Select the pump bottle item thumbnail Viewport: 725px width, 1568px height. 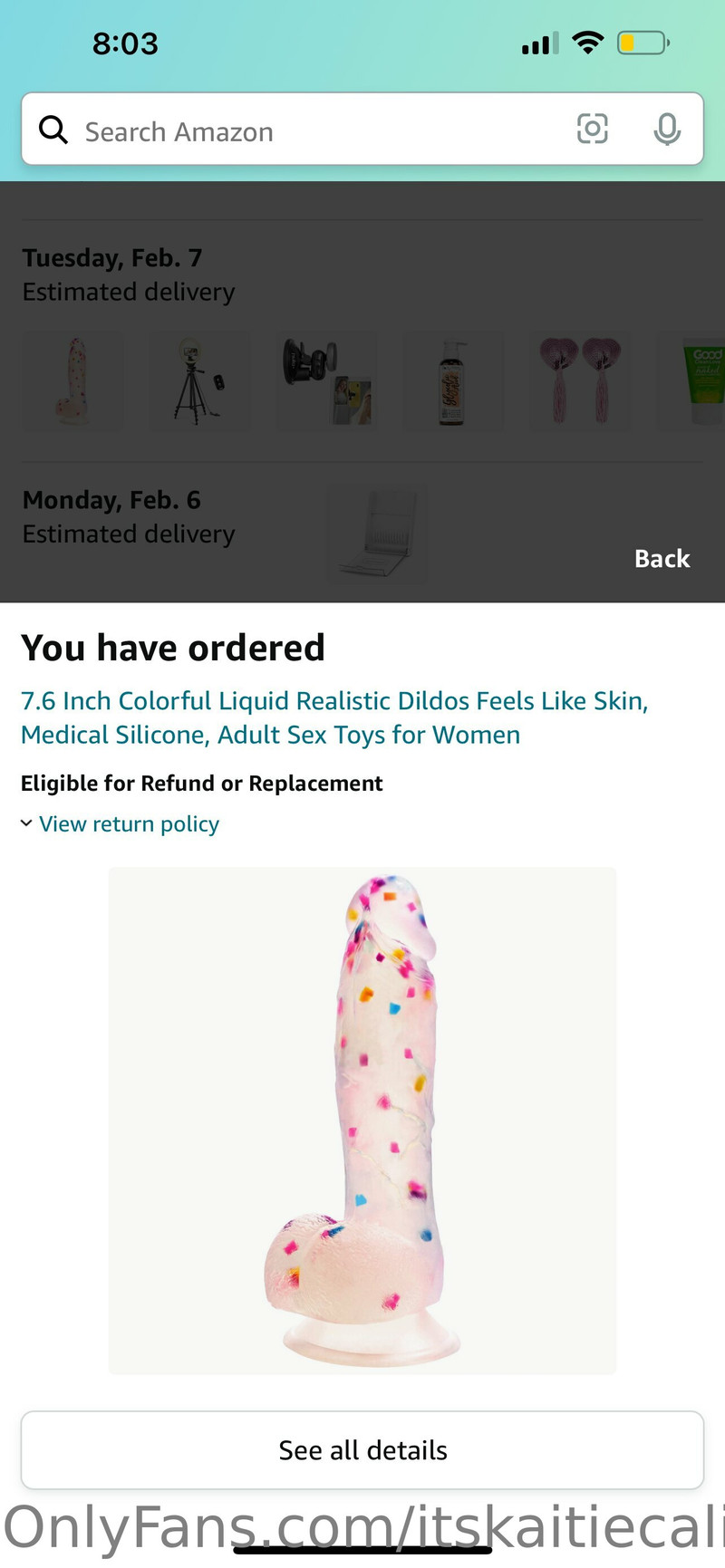point(453,381)
